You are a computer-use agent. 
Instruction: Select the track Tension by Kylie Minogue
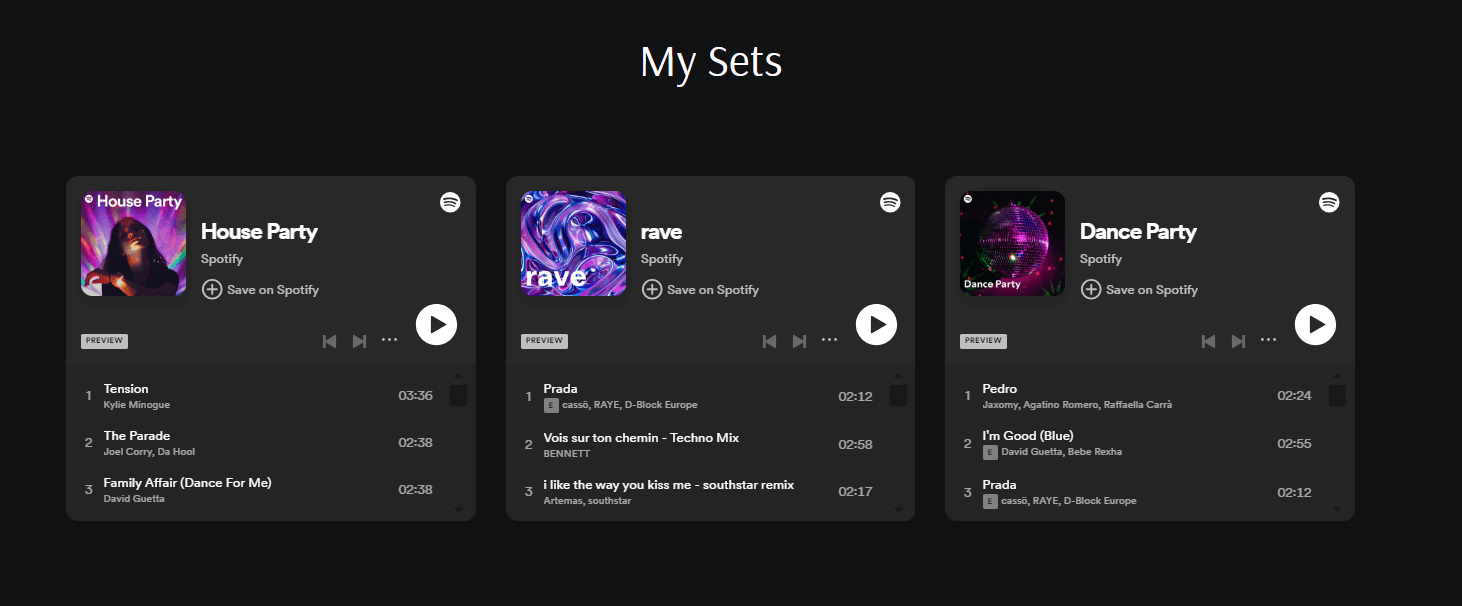tap(126, 389)
